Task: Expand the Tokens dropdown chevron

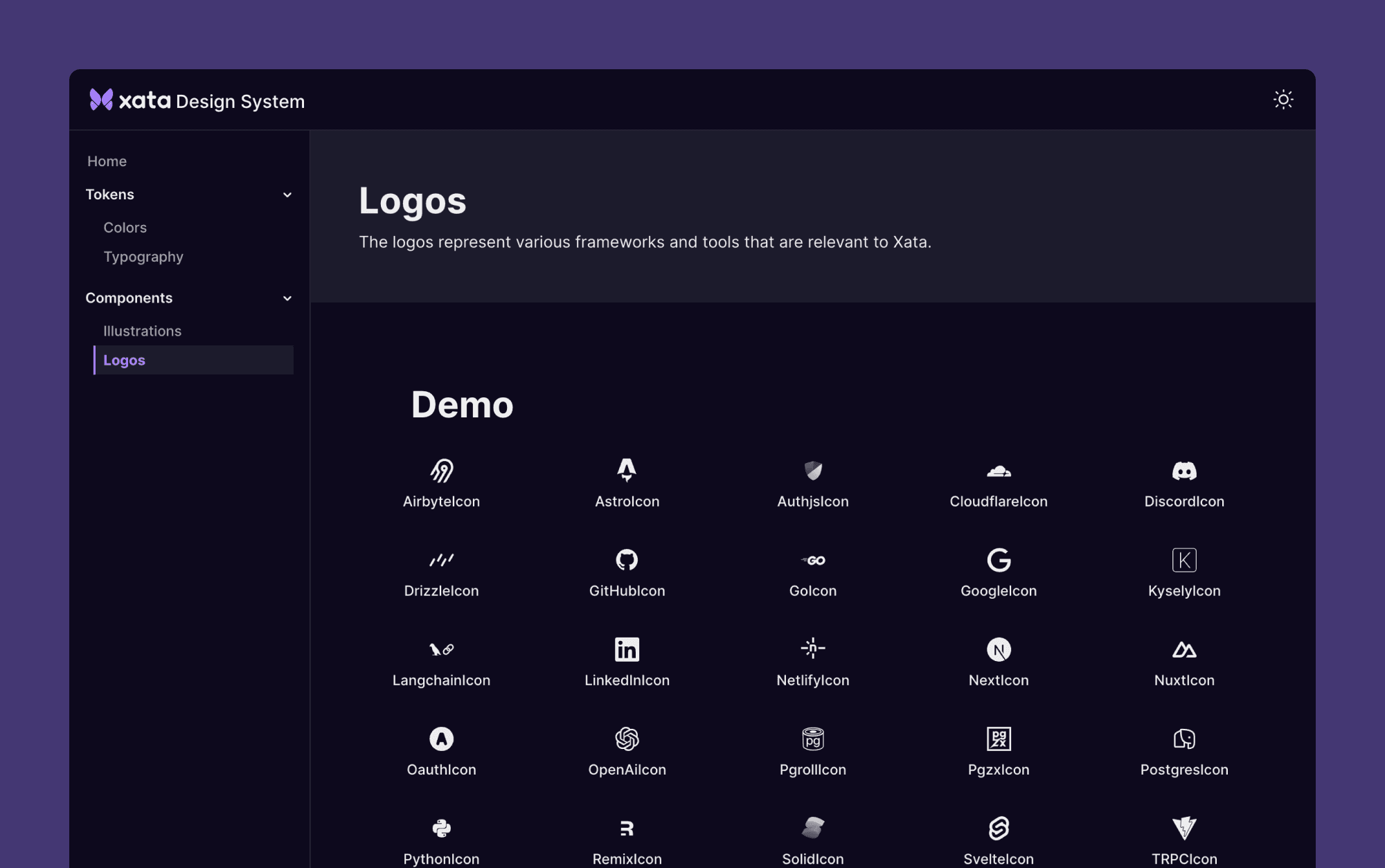Action: (287, 195)
